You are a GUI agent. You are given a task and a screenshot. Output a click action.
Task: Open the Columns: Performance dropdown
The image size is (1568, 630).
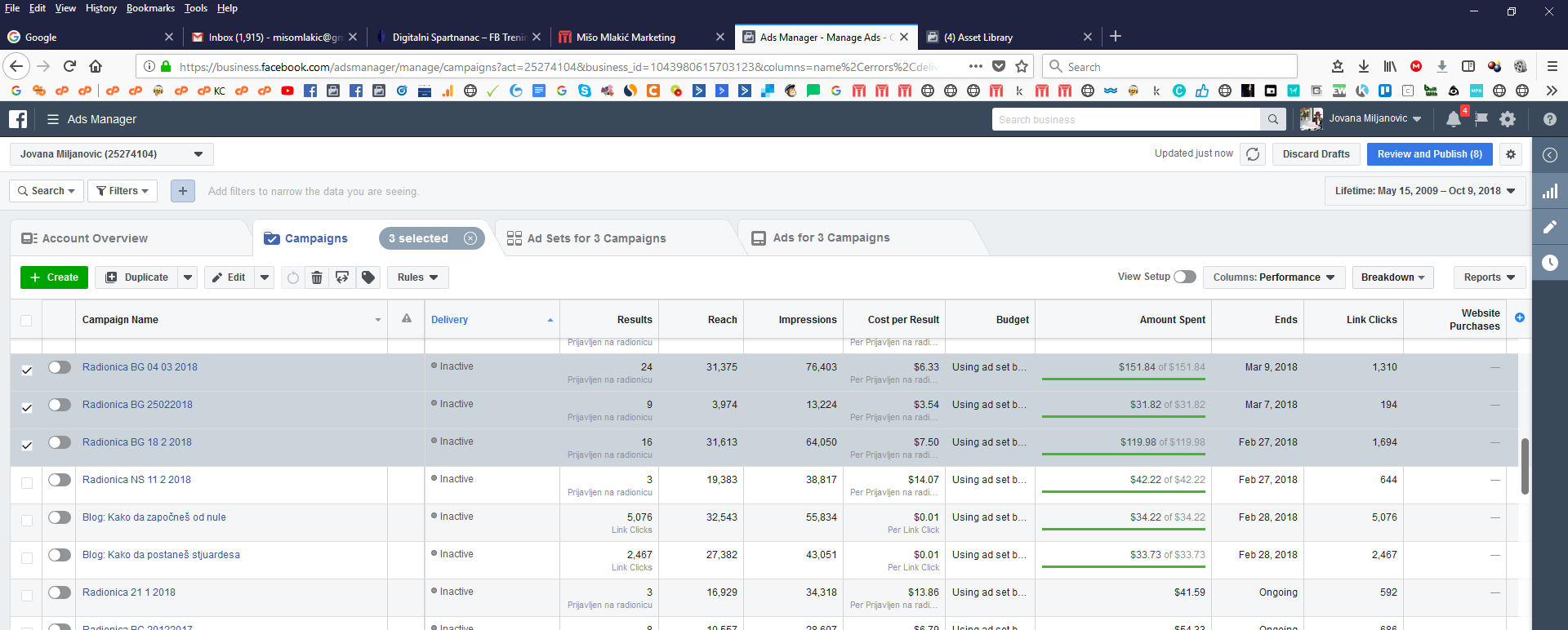(x=1274, y=277)
